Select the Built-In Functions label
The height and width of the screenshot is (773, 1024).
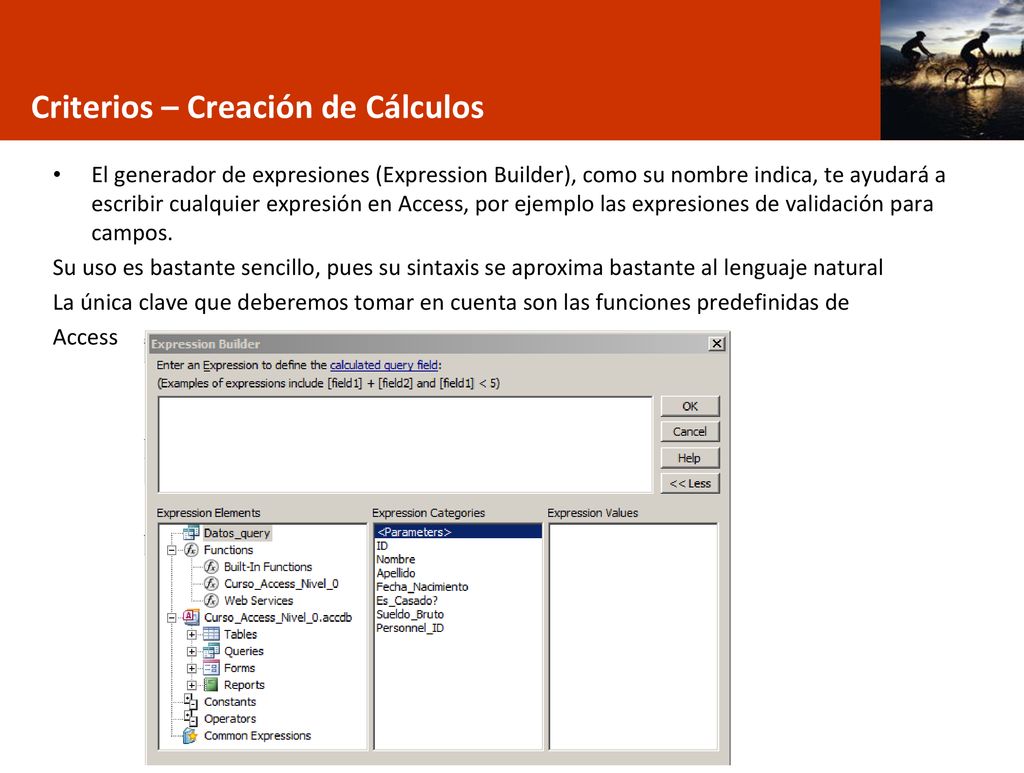[x=268, y=567]
